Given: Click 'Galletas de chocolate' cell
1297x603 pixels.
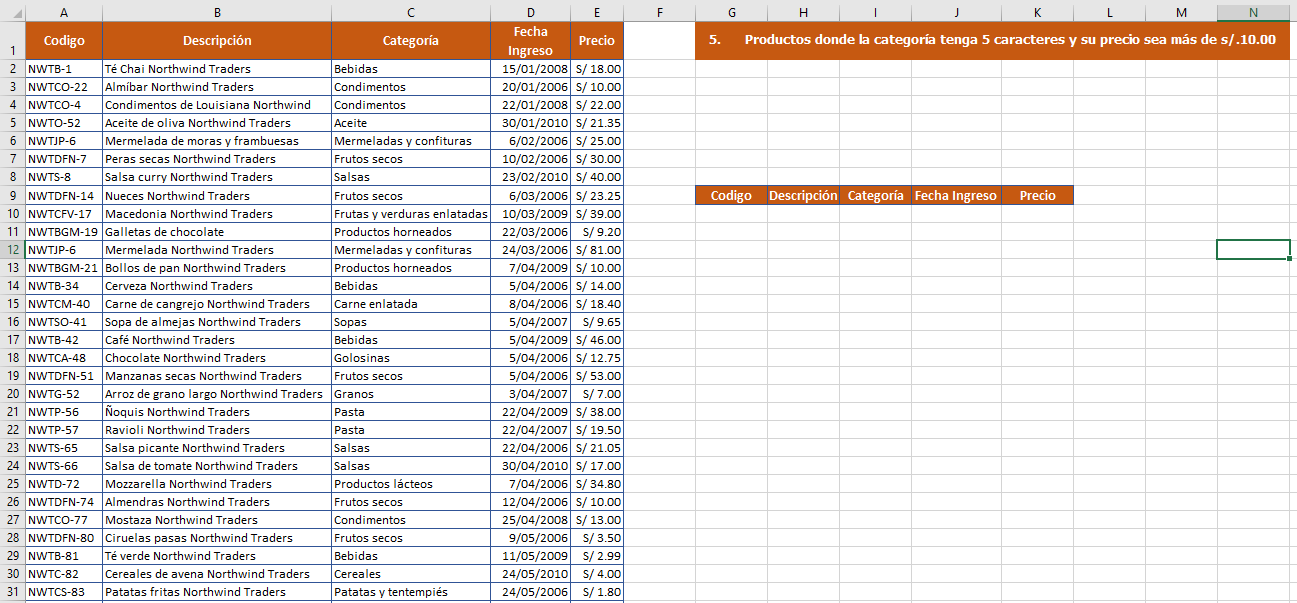Looking at the screenshot, I should pyautogui.click(x=217, y=232).
